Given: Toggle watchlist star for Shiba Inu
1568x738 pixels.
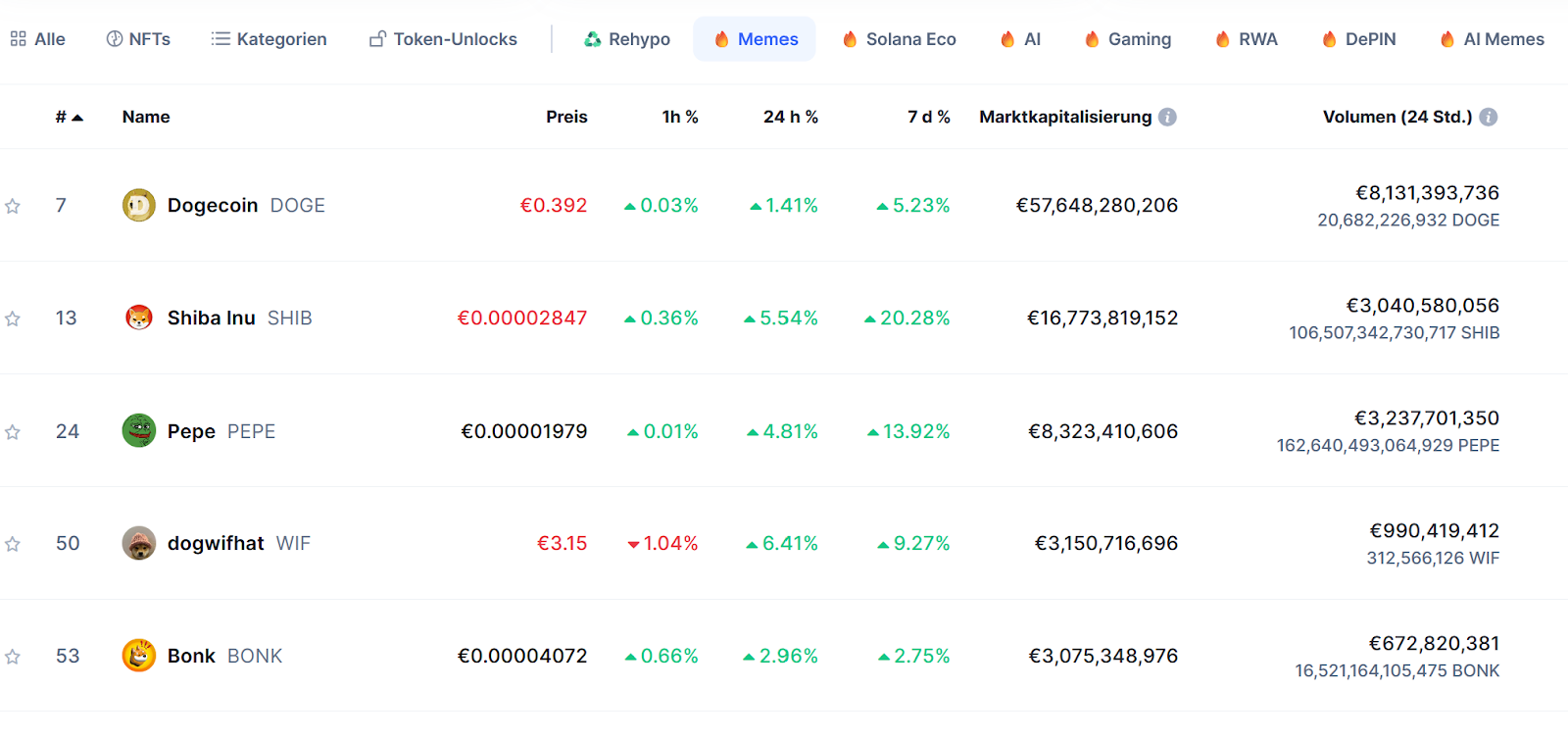Looking at the screenshot, I should click(x=13, y=319).
